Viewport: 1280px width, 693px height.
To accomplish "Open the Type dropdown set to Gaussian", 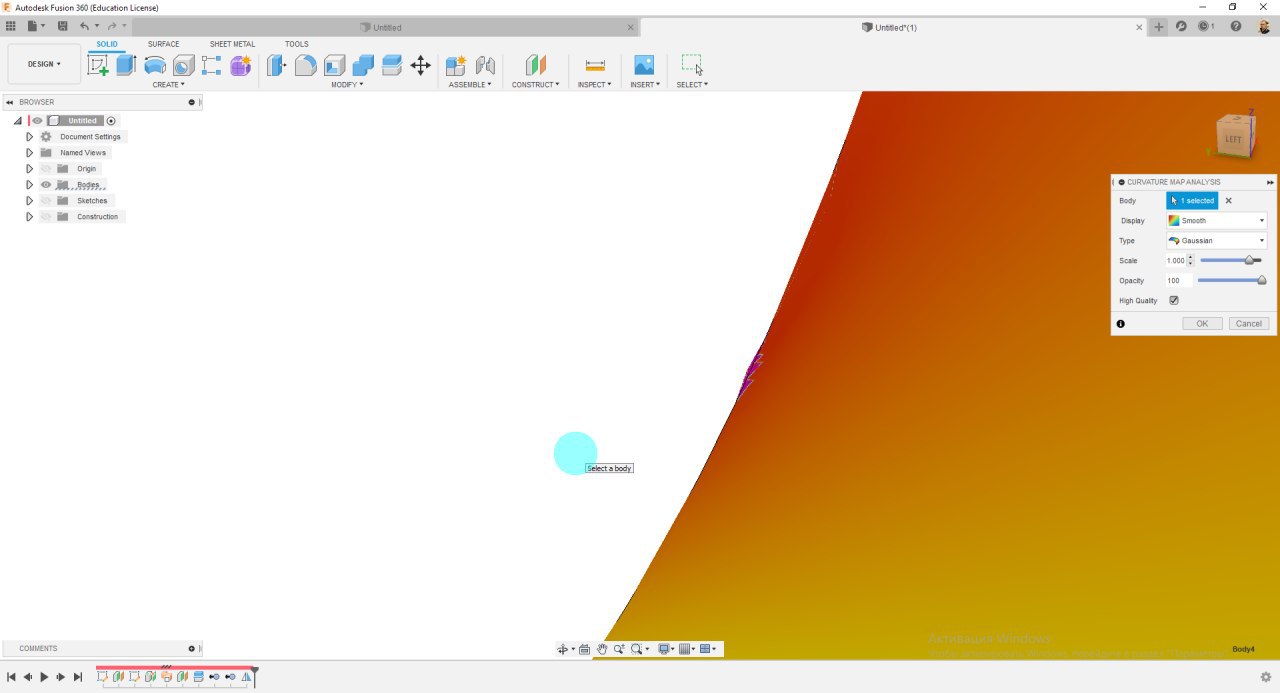I will click(x=1216, y=240).
